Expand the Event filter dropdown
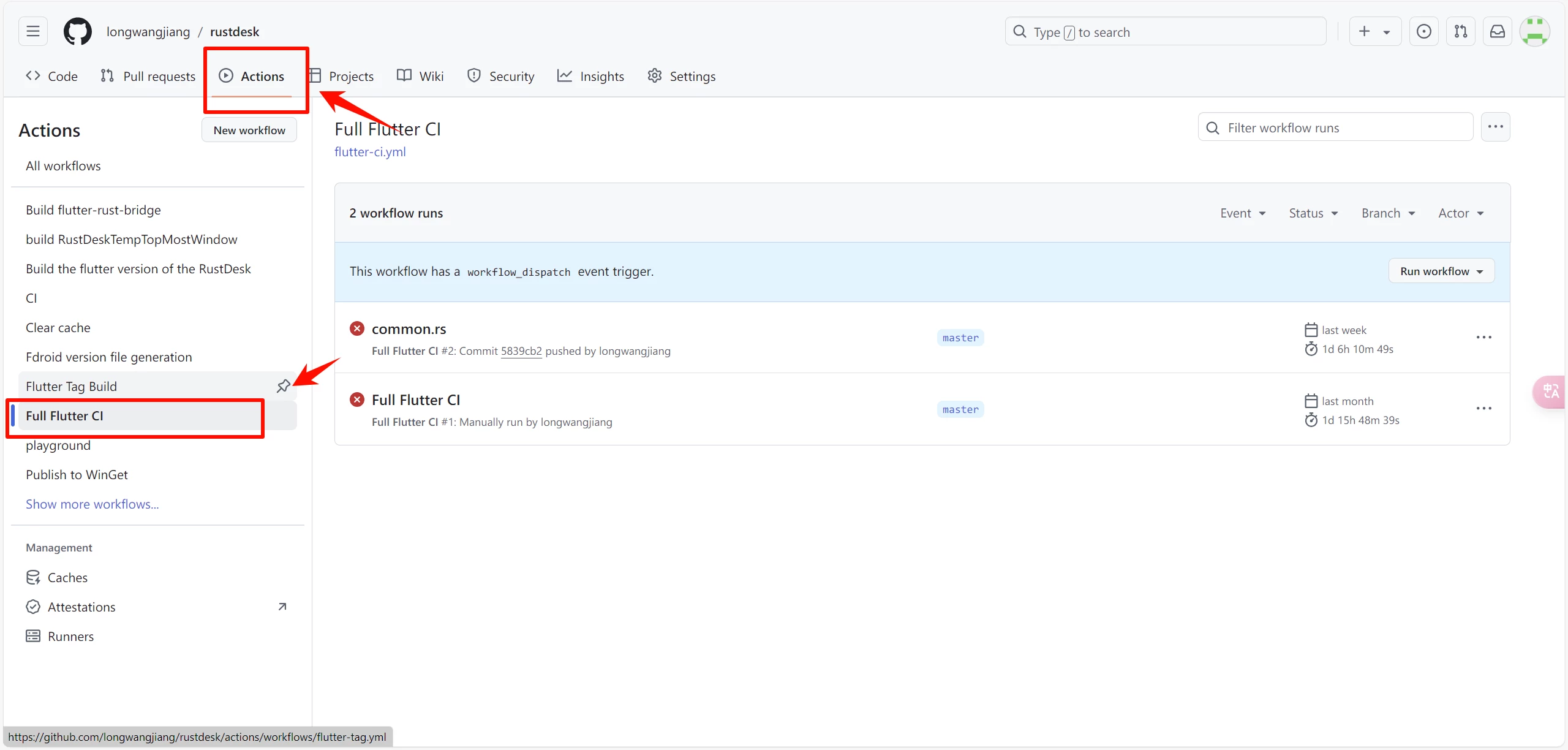The width and height of the screenshot is (1568, 750). pos(1243,213)
